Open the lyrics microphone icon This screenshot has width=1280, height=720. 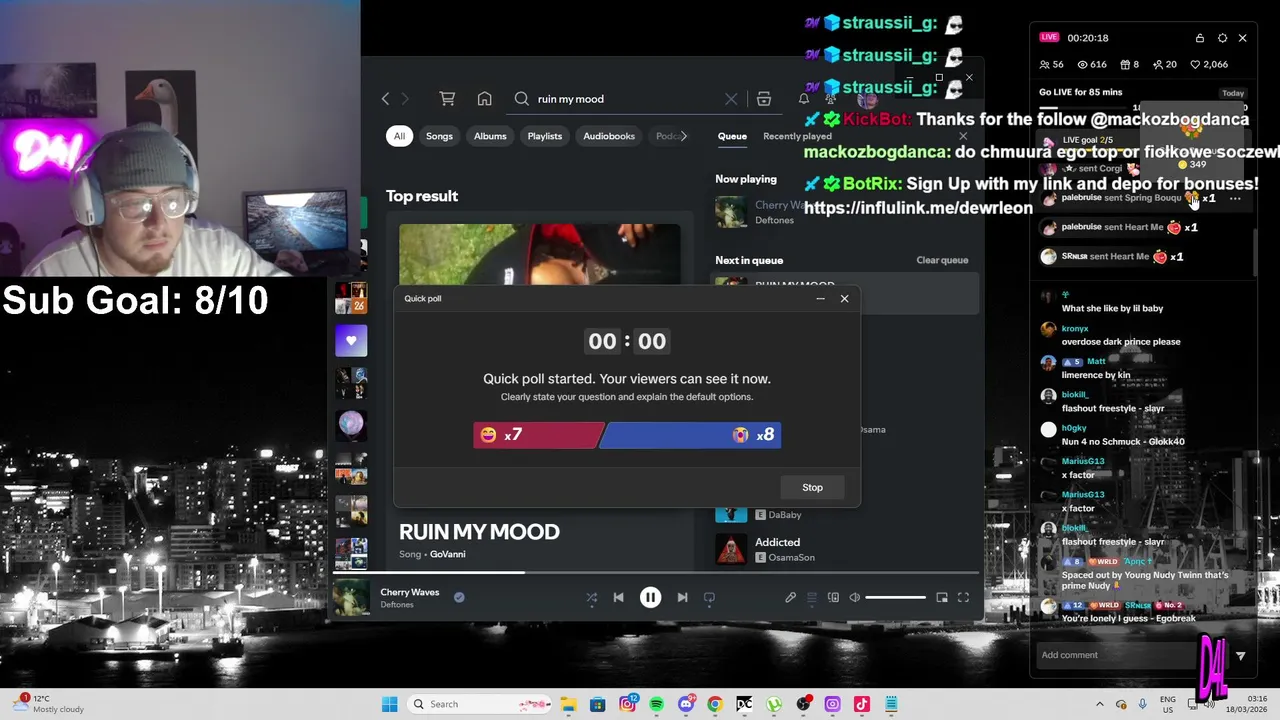point(790,598)
